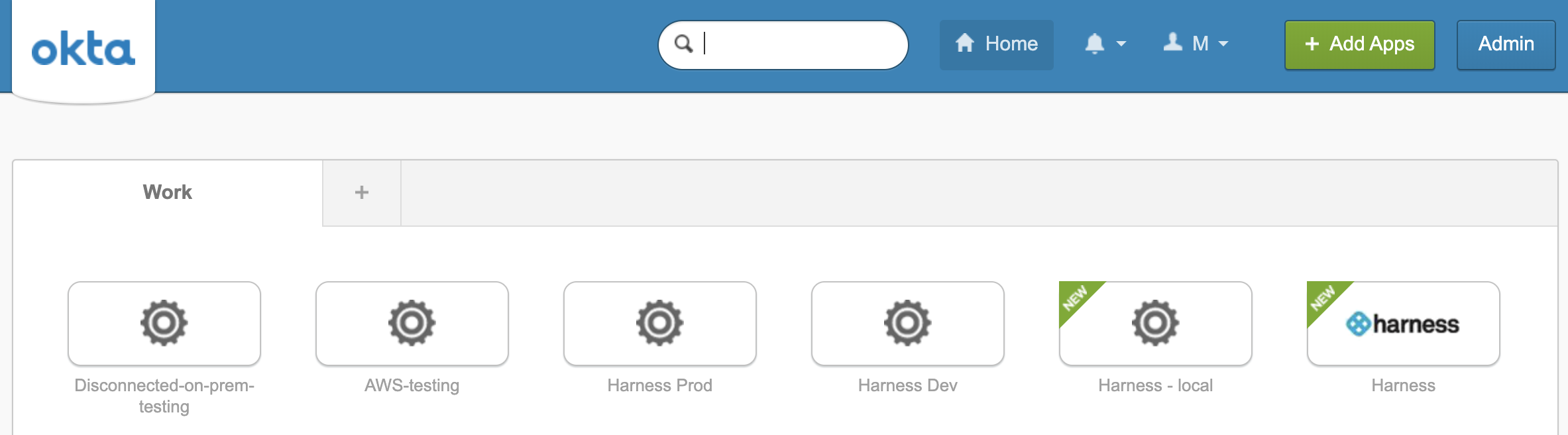Screen dimensions: 1568x435
Task: Click the dropdown arrow beside the bell
Action: pos(1121,44)
